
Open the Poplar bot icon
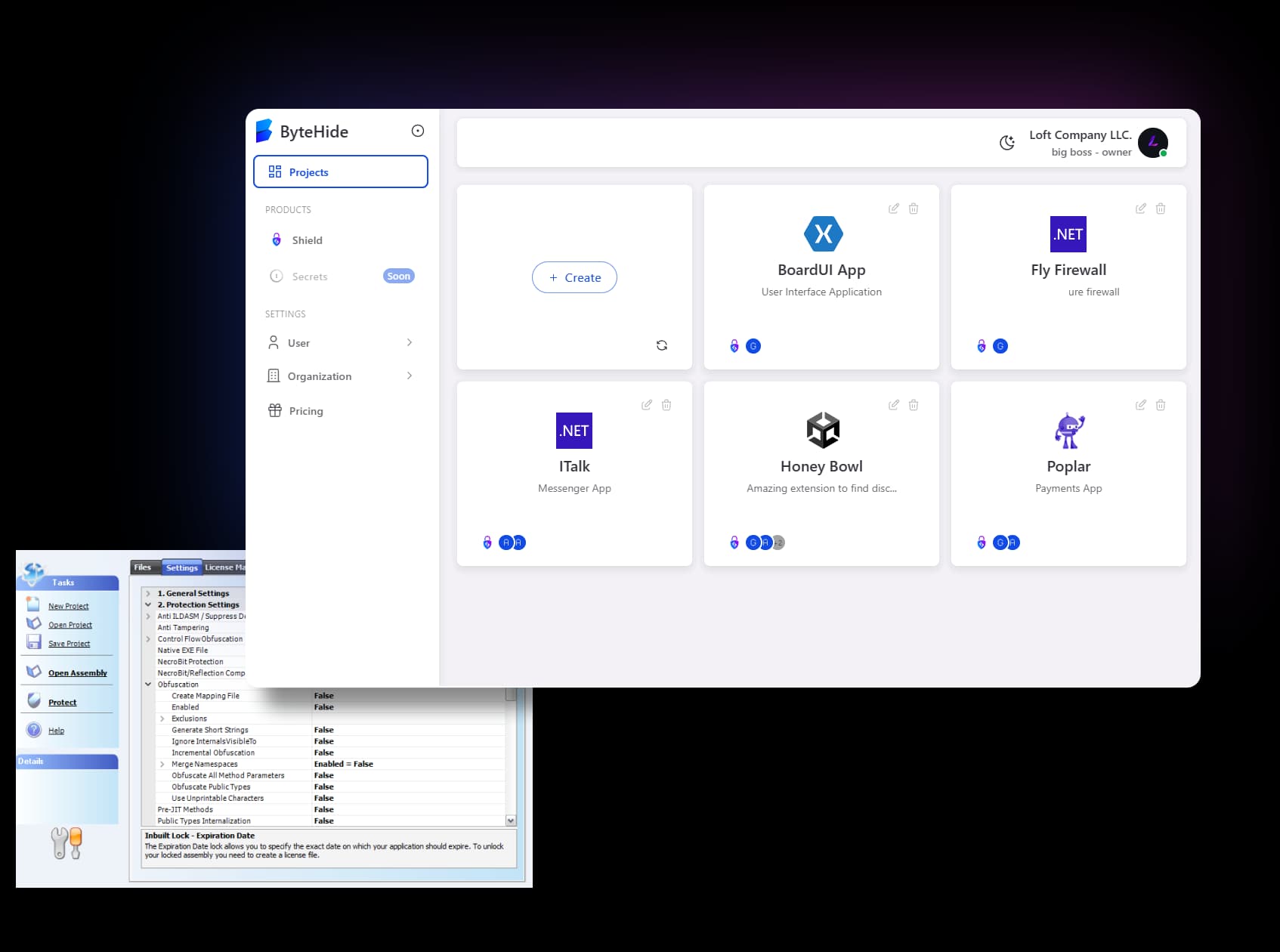1069,431
